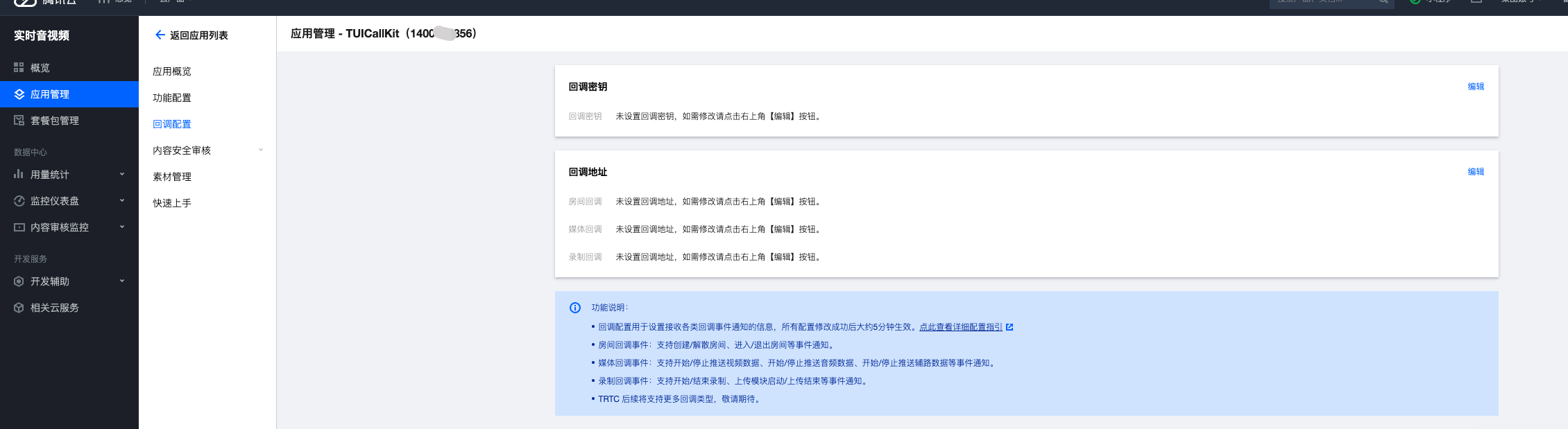Click the external link icon after 配置指引
Viewport: 1568px width, 429px height.
(x=1009, y=327)
